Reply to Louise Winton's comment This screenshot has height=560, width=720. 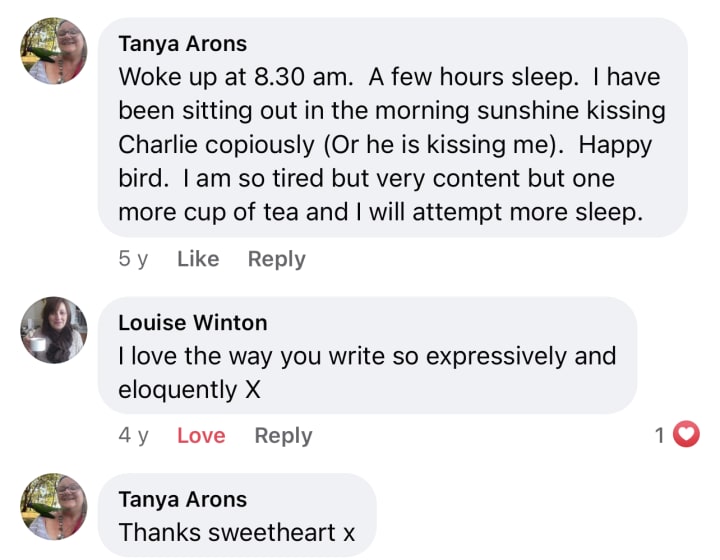pyautogui.click(x=283, y=435)
